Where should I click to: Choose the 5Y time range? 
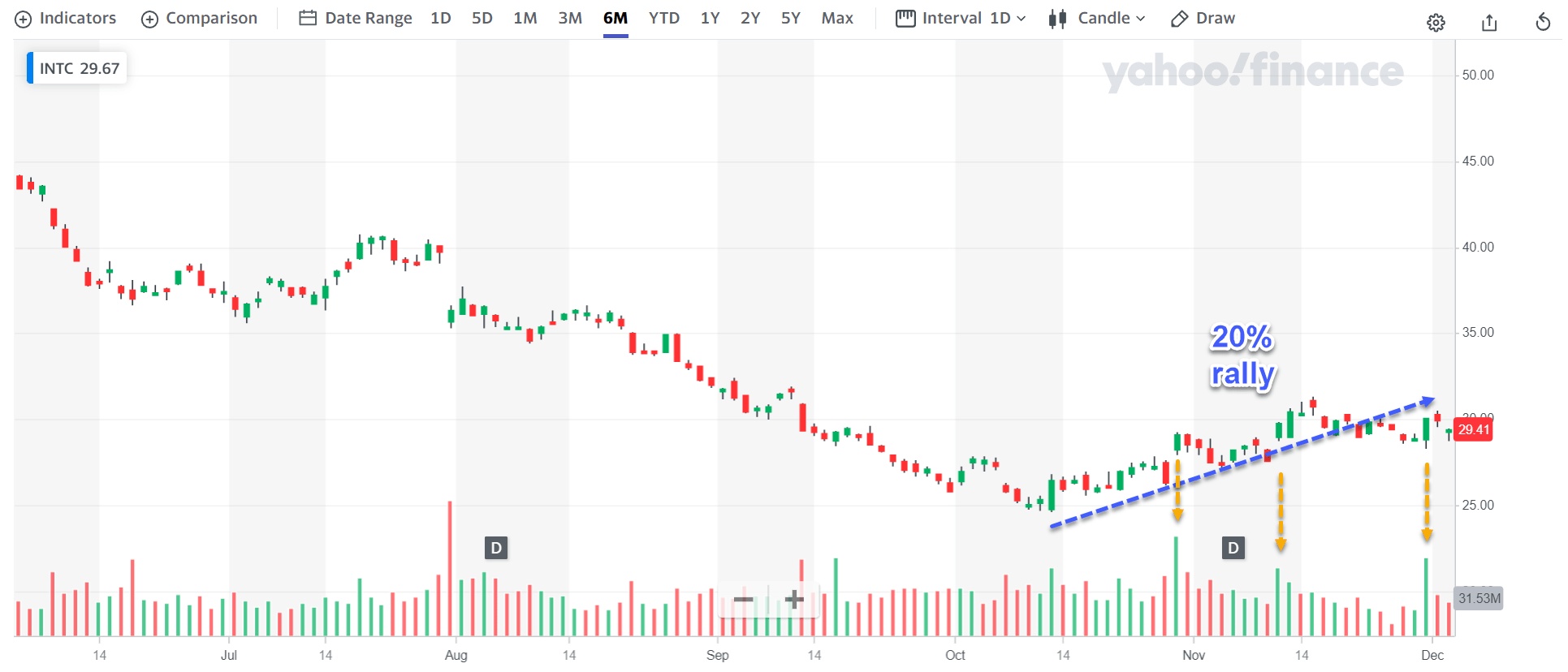(791, 18)
